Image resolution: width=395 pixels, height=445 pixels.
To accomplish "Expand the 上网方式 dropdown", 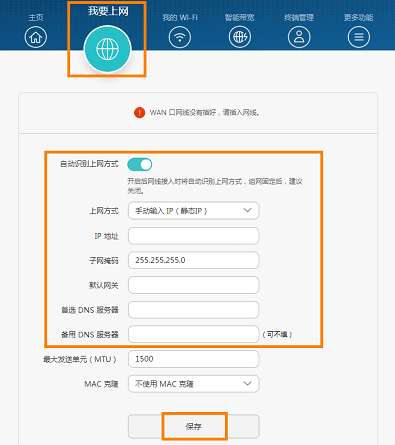I will (193, 211).
